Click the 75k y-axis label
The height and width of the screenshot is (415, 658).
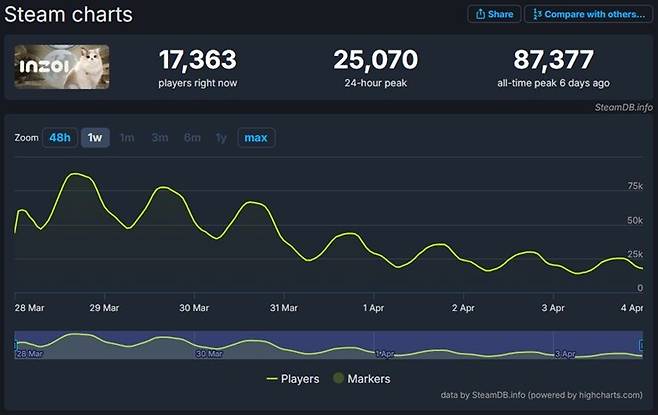[x=635, y=186]
